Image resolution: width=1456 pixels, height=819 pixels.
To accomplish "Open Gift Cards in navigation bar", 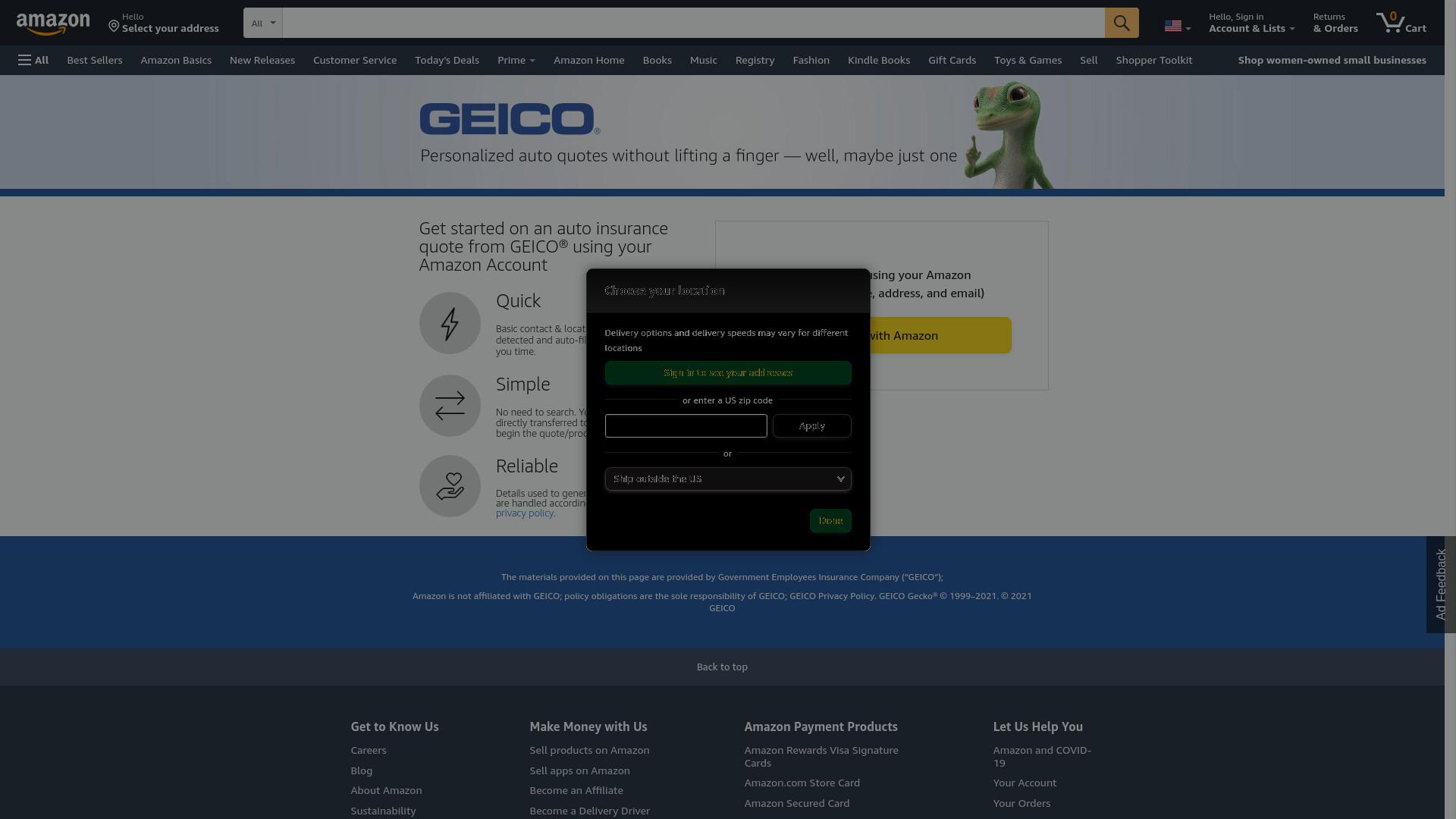I will pos(952,60).
